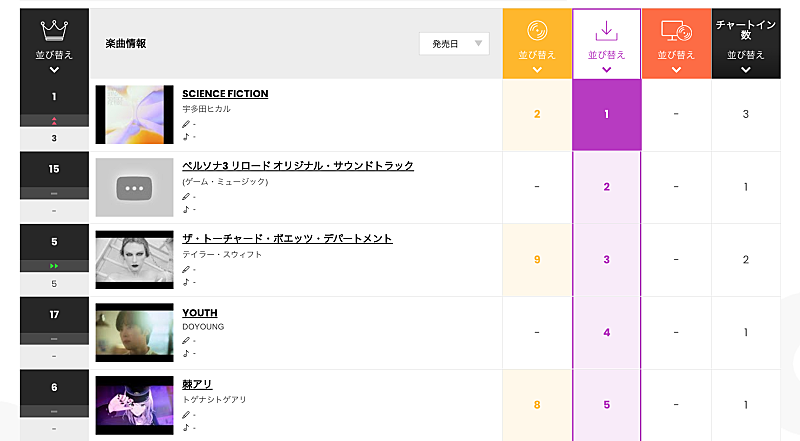Click previous rank 3 under rank 1
800x441 pixels.
[54, 138]
